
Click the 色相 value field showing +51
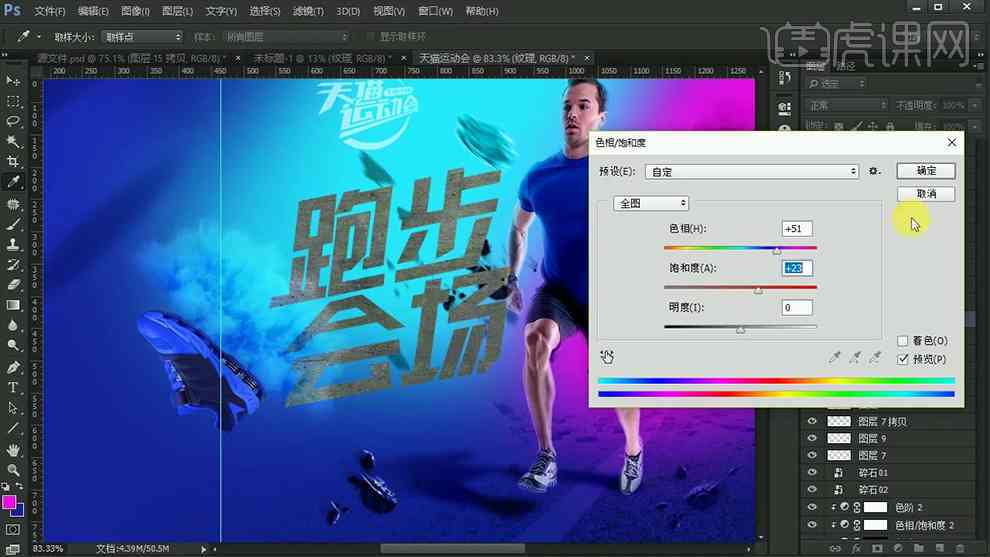(x=797, y=229)
